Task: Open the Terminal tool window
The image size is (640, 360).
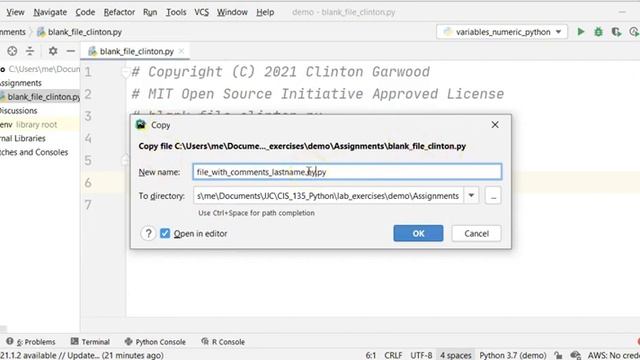Action: (x=90, y=342)
